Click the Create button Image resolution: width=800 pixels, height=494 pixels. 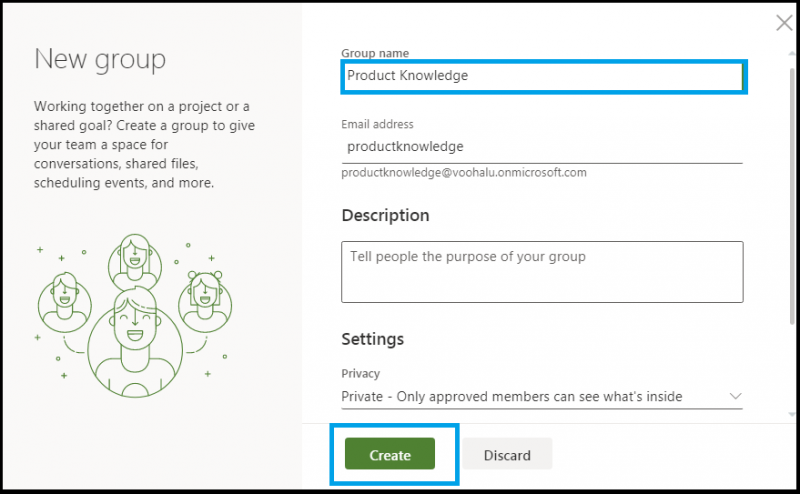point(390,455)
